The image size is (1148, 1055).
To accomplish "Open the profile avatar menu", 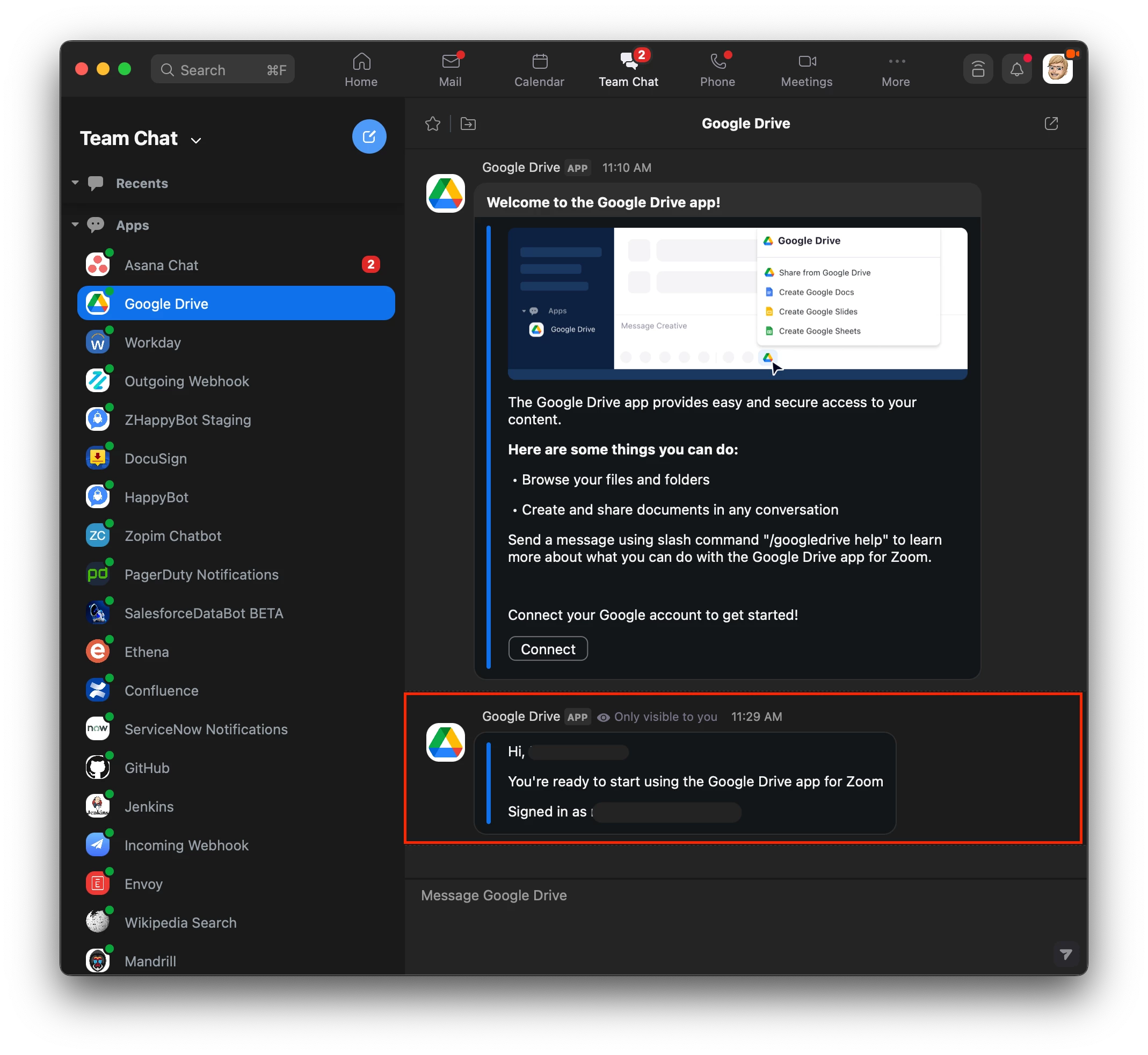I will (x=1057, y=70).
